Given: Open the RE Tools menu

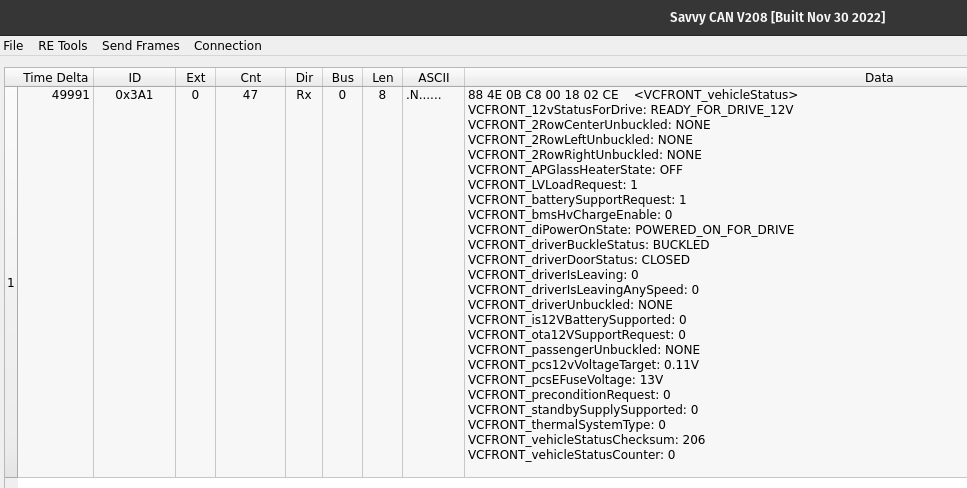Looking at the screenshot, I should pyautogui.click(x=62, y=46).
